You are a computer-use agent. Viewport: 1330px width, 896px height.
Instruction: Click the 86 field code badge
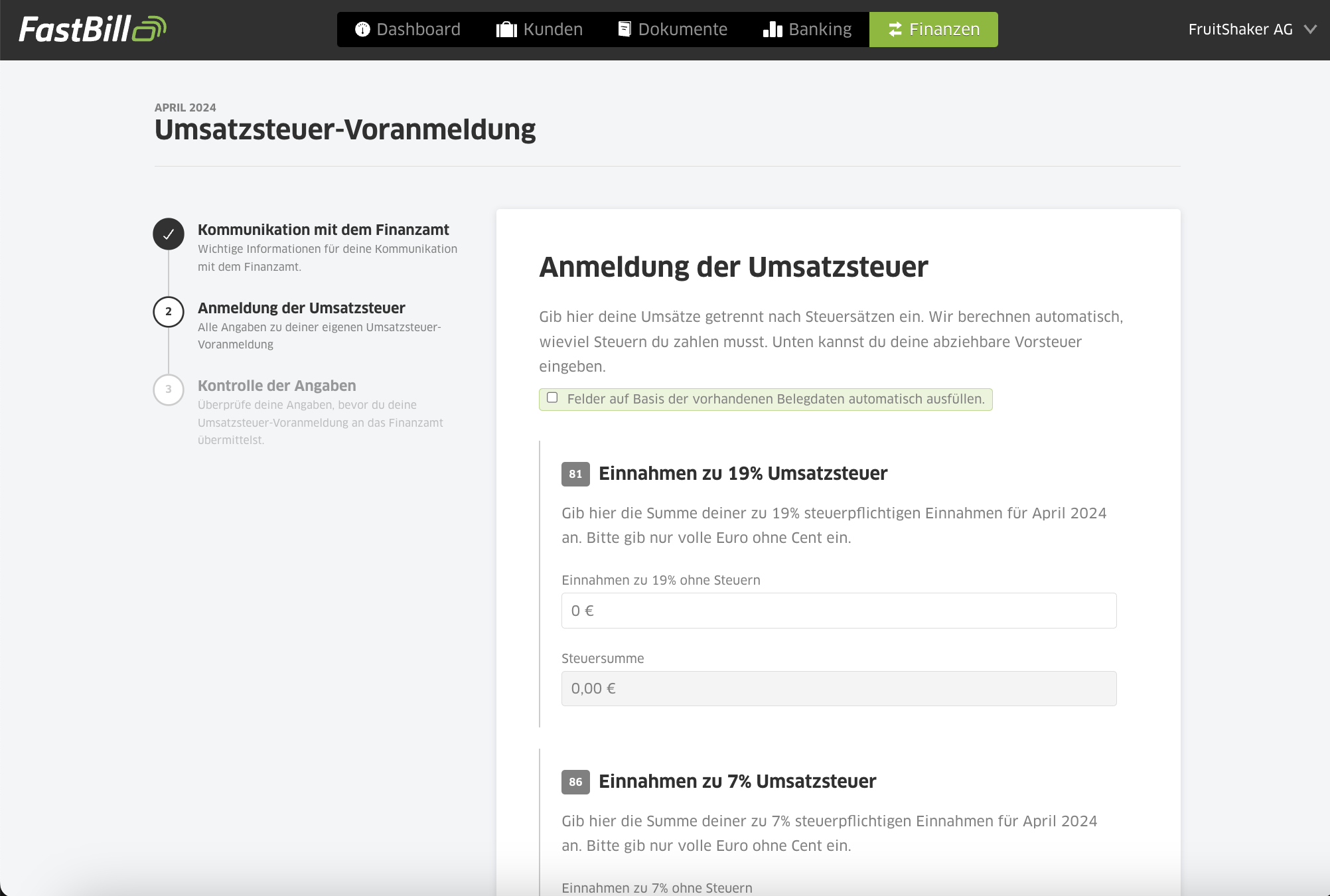tap(575, 782)
